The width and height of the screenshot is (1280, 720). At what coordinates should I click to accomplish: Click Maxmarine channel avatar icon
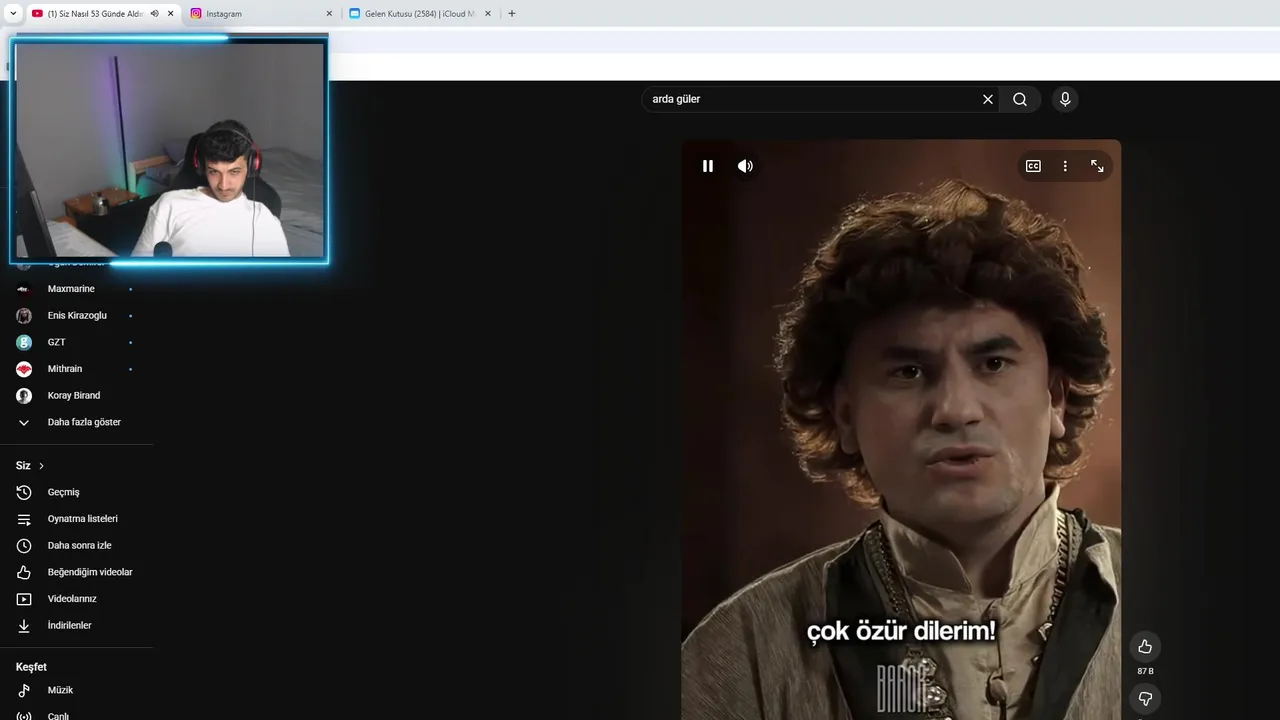click(x=24, y=289)
